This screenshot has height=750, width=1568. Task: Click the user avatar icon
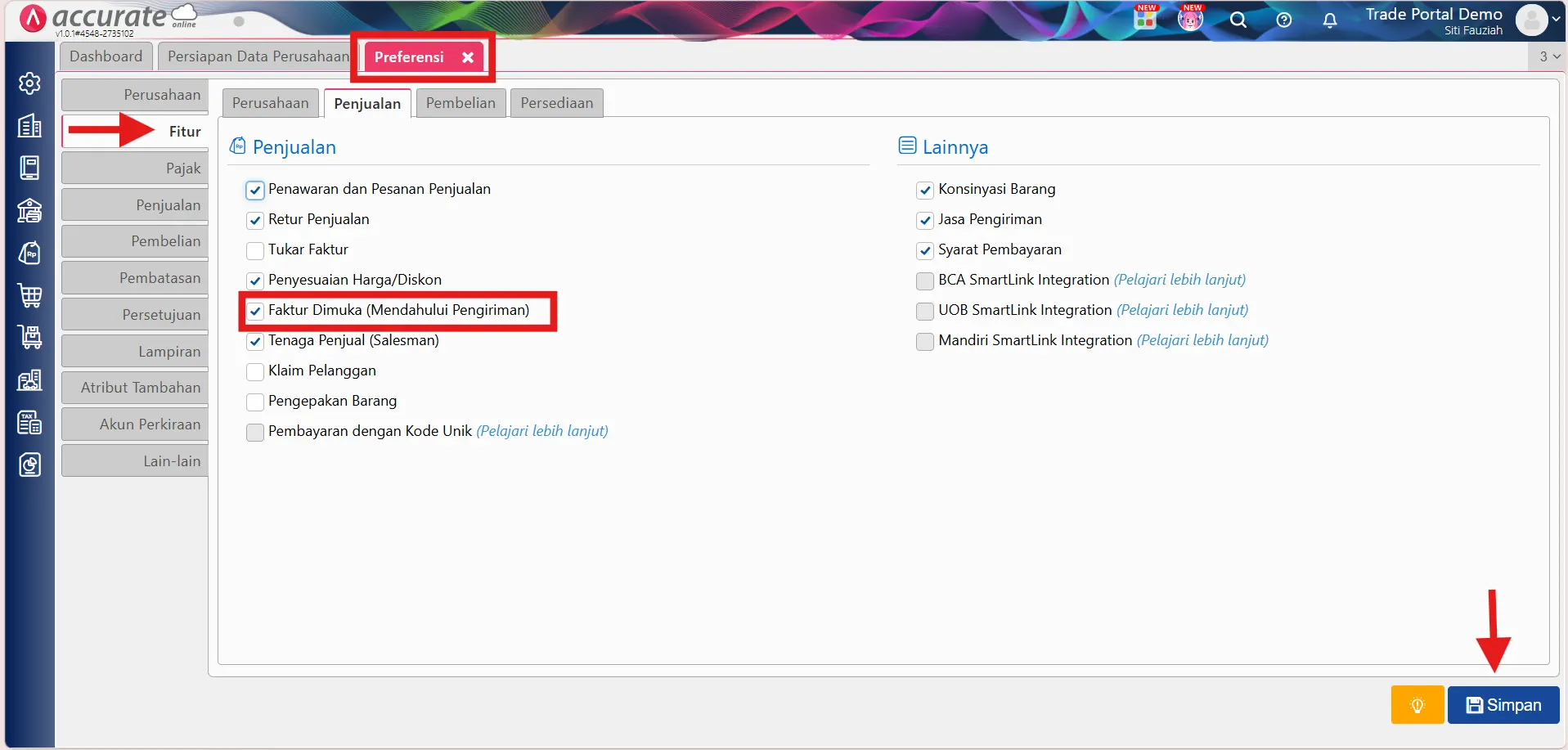[1530, 20]
